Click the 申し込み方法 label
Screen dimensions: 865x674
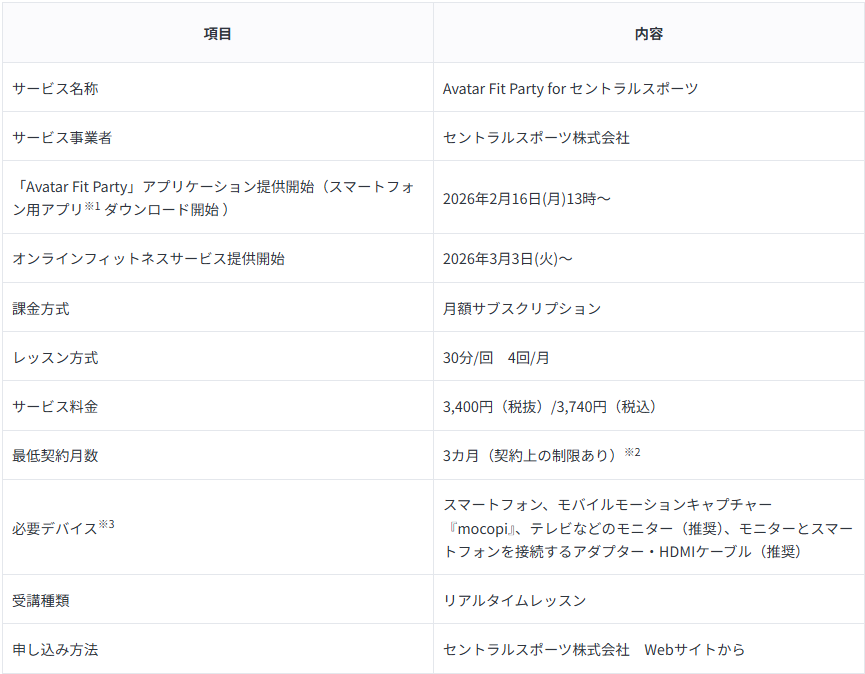click(x=55, y=649)
